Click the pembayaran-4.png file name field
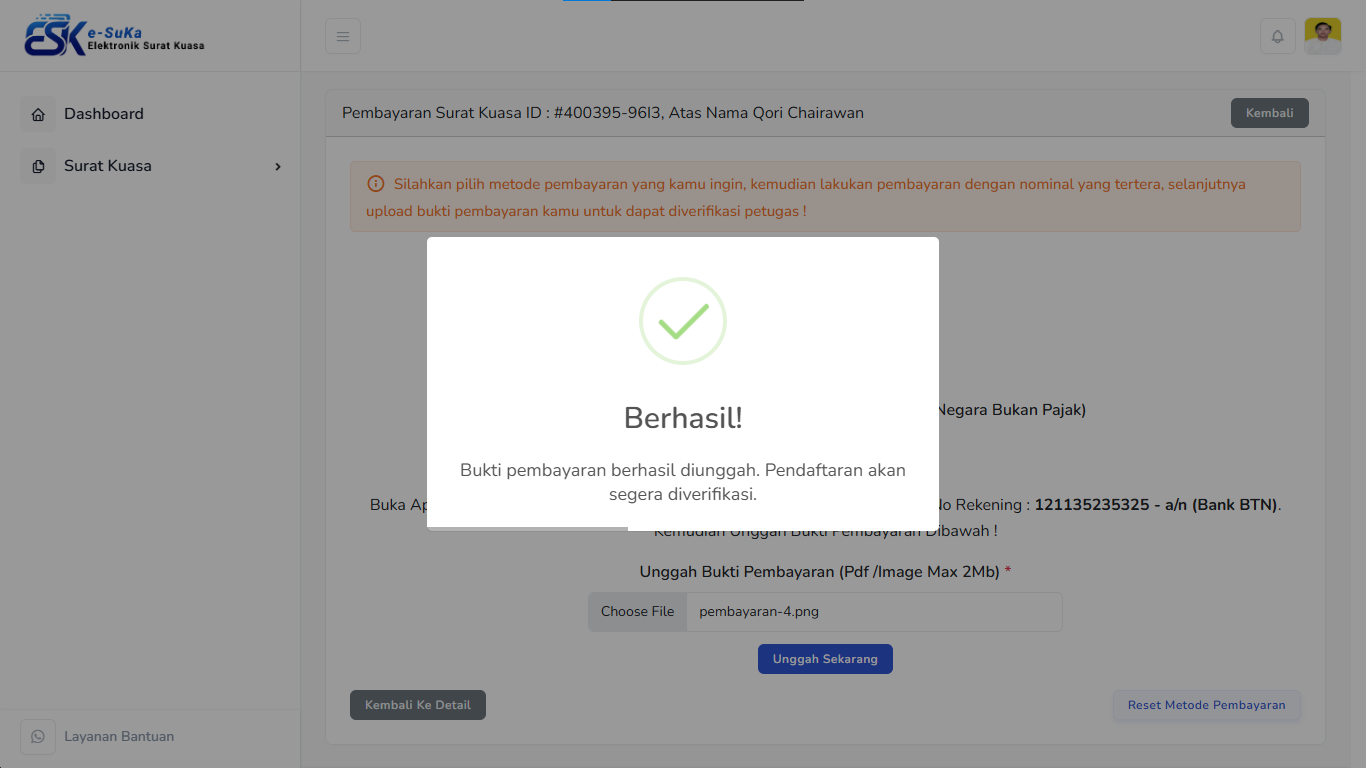Viewport: 1366px width, 768px height. [873, 612]
